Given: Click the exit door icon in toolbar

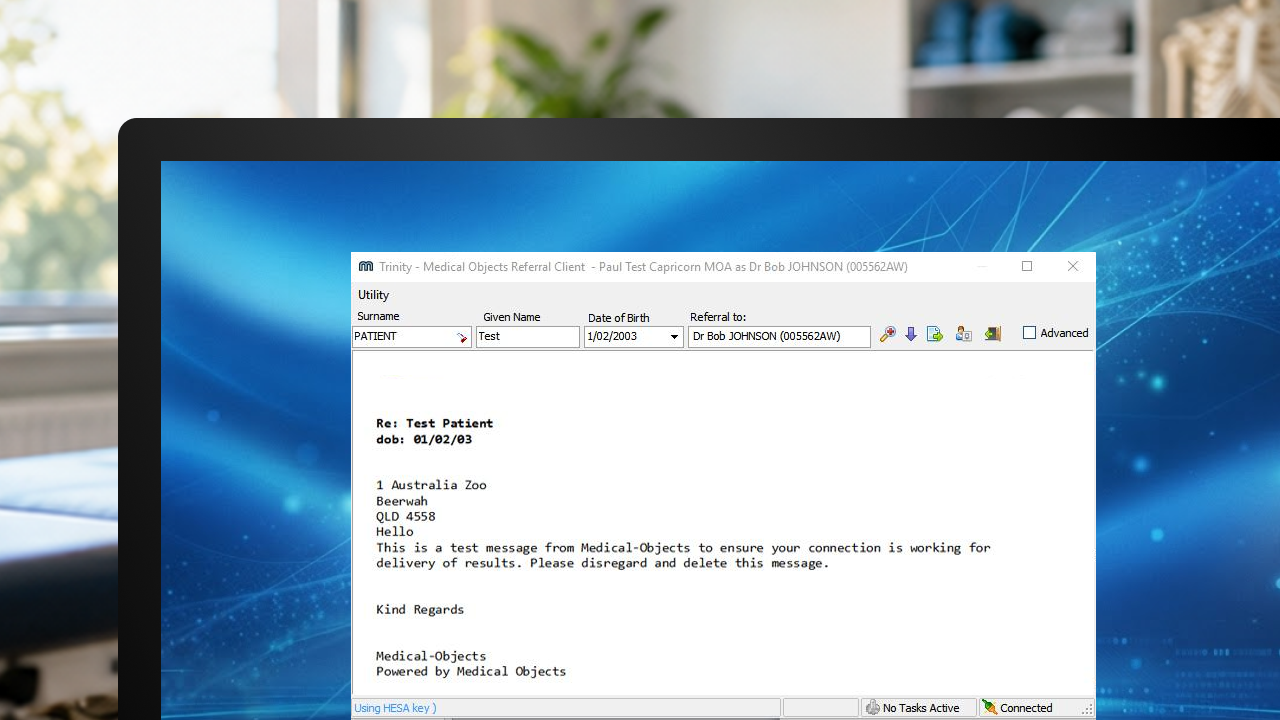Looking at the screenshot, I should coord(992,334).
